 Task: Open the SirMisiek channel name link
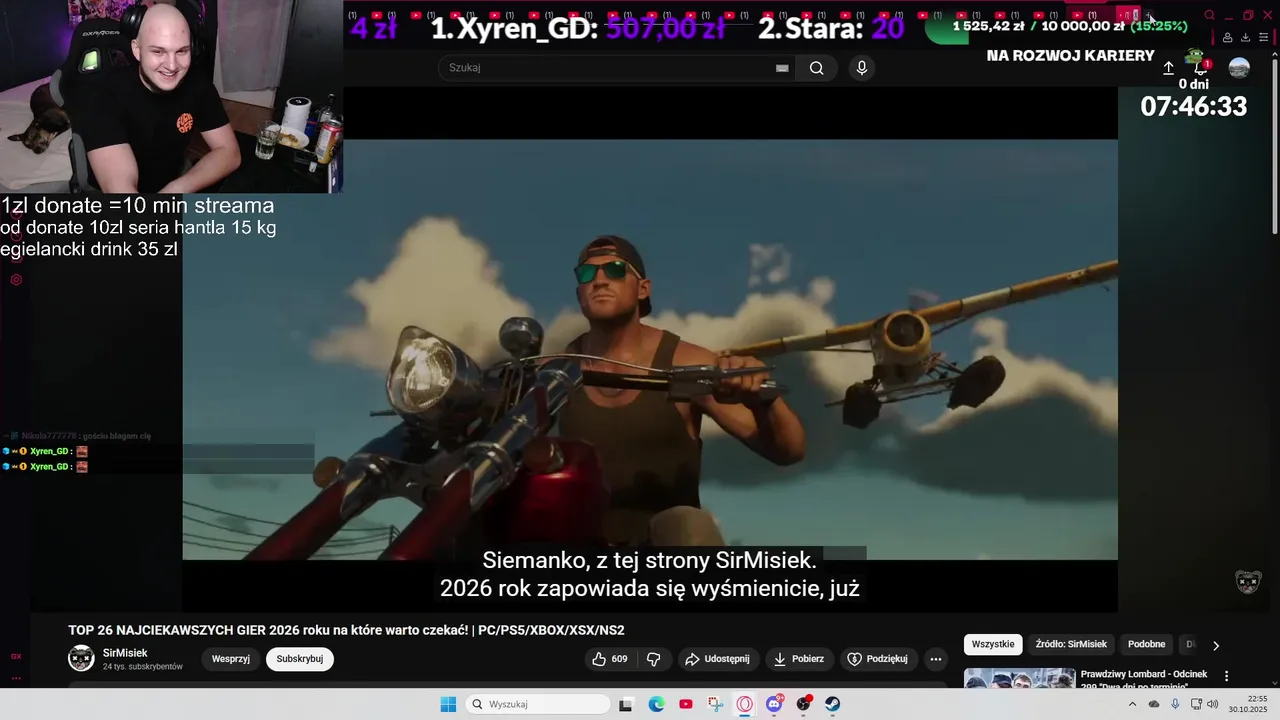tap(125, 653)
